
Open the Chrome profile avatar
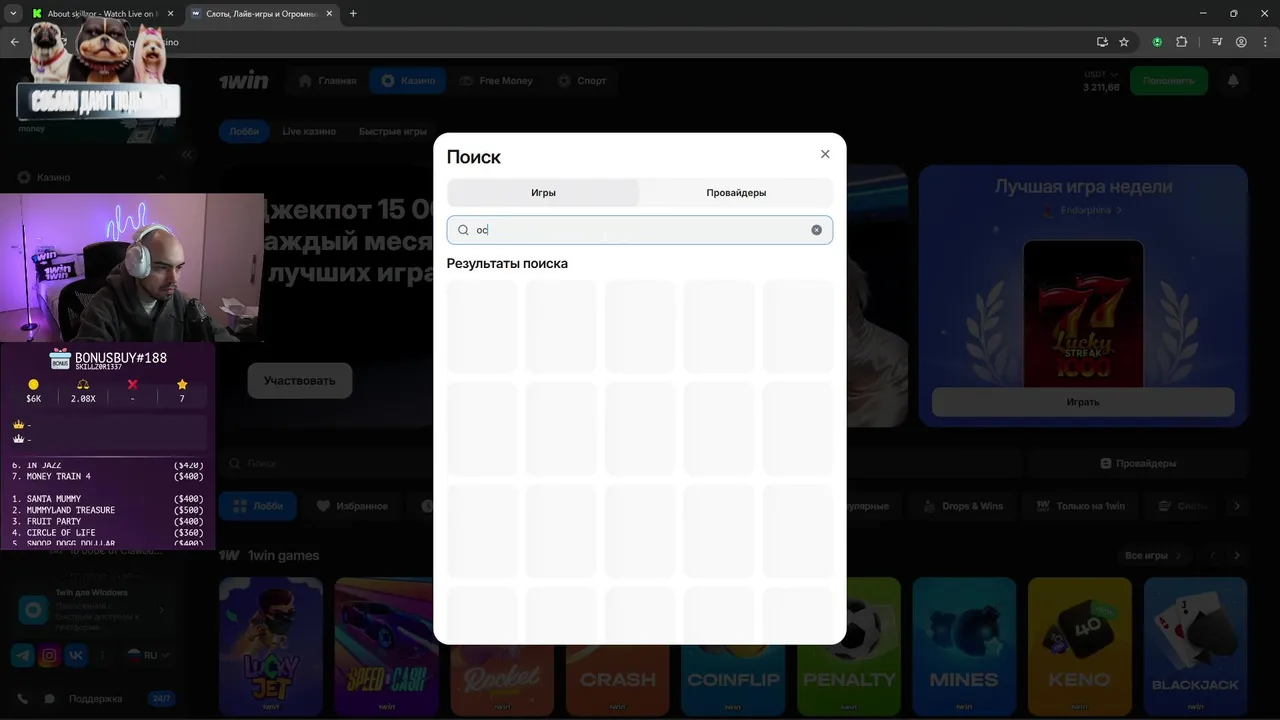[1241, 42]
